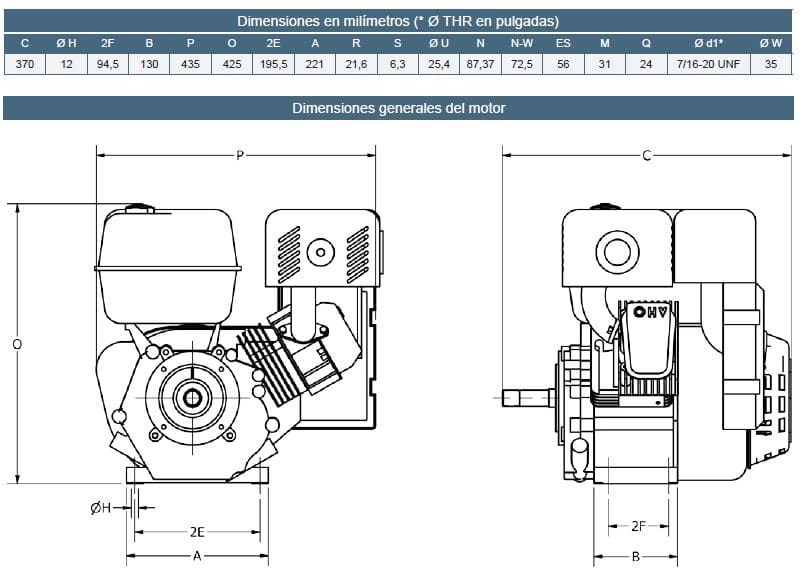
Task: Click the value cell '72,5'
Action: point(522,65)
